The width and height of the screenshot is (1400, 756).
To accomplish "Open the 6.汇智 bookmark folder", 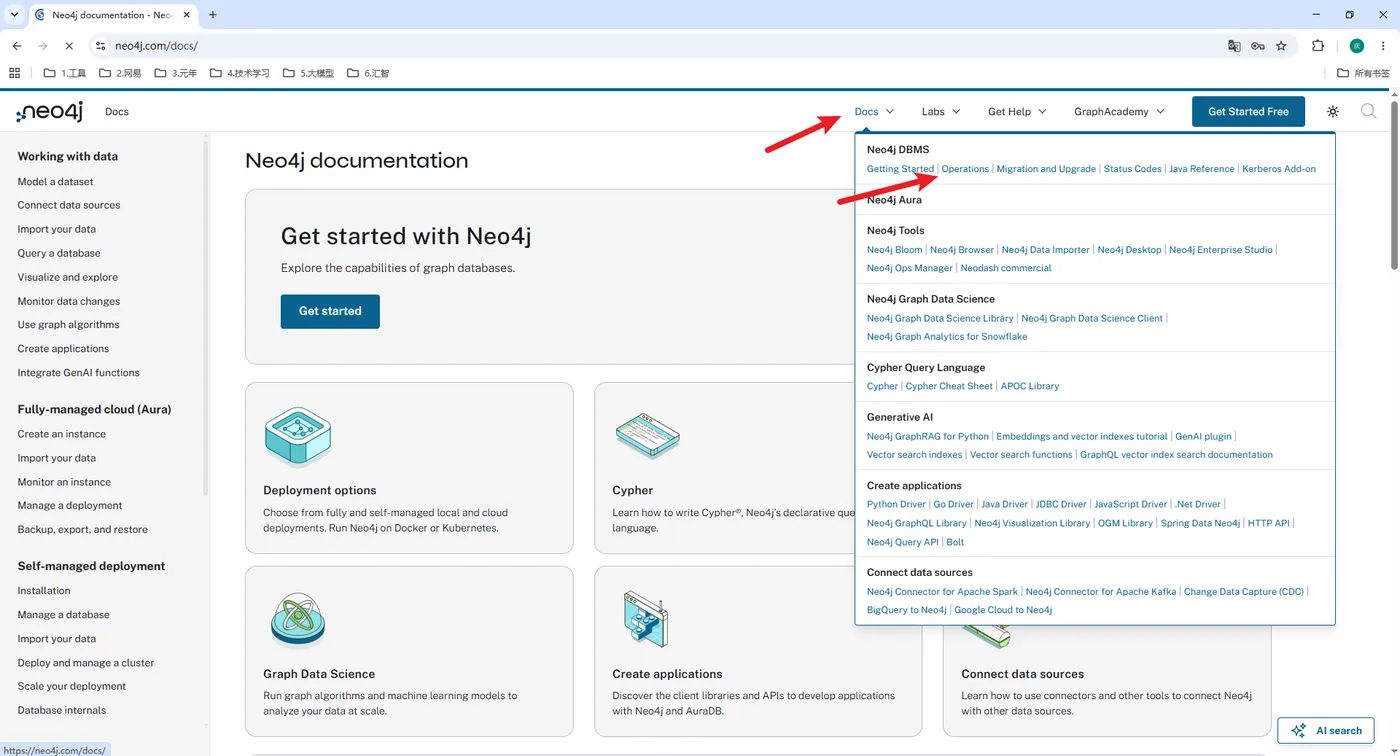I will 368,73.
